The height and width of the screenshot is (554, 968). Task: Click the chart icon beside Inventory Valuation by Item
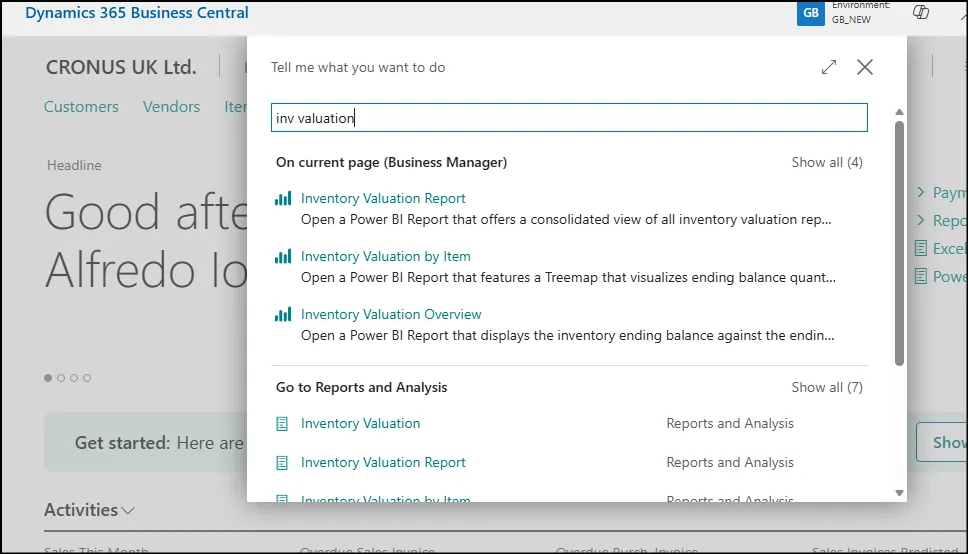[x=283, y=256]
